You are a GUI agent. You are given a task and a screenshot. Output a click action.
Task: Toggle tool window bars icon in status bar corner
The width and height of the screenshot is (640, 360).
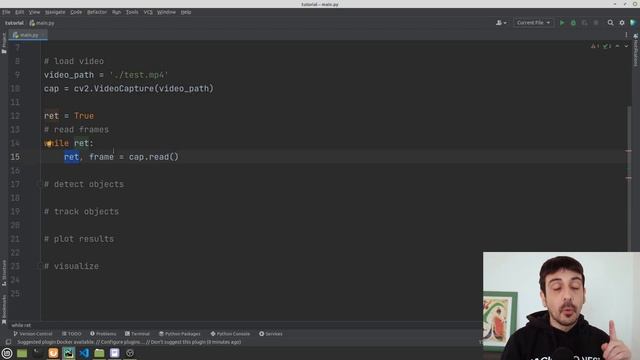8,342
